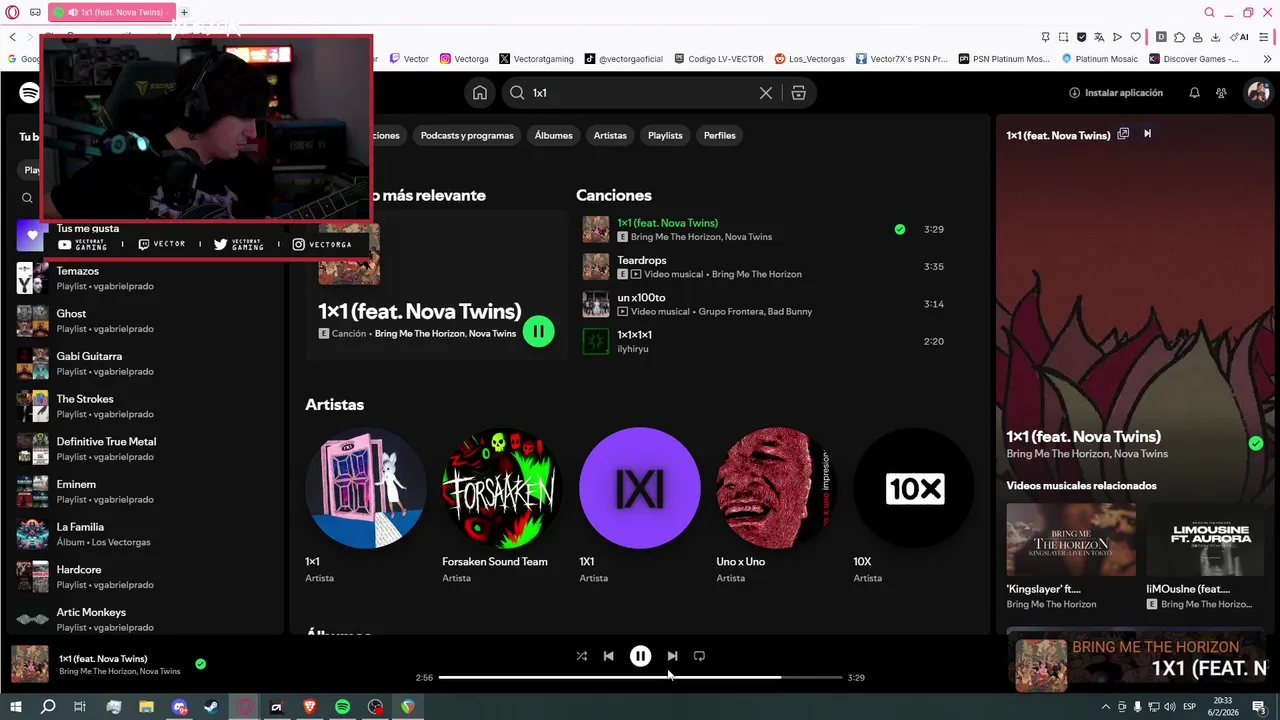The height and width of the screenshot is (720, 1280).
Task: Skip to the next track
Action: (672, 656)
